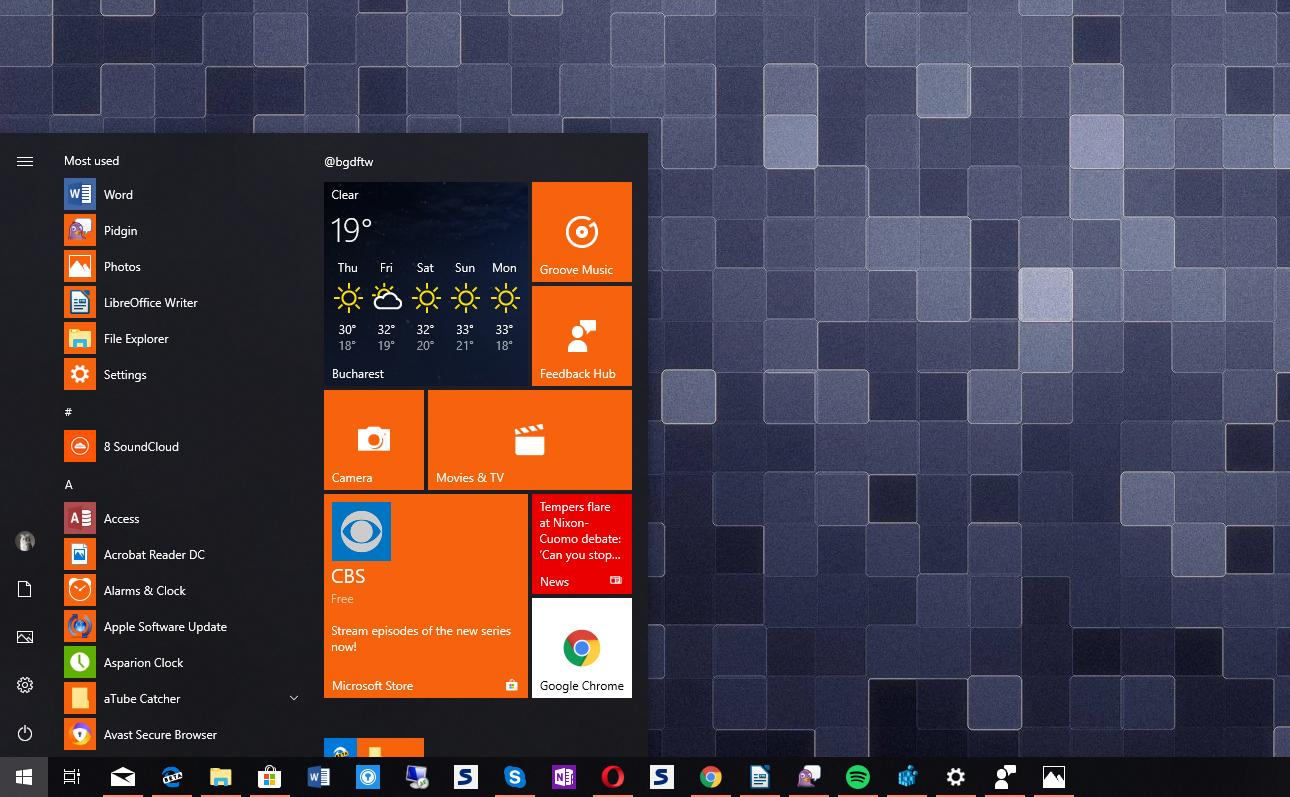The image size is (1290, 797).
Task: Open the News tile about Nixon-Cuomo debate
Action: point(582,544)
